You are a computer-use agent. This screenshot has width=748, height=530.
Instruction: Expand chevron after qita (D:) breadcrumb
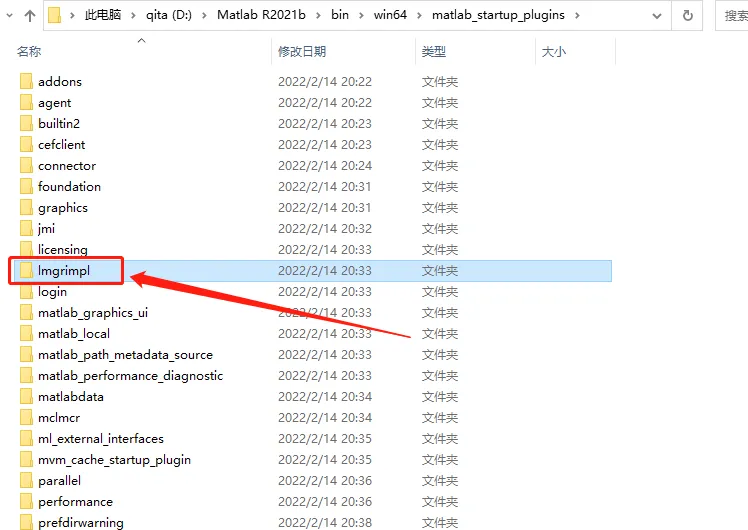(204, 16)
